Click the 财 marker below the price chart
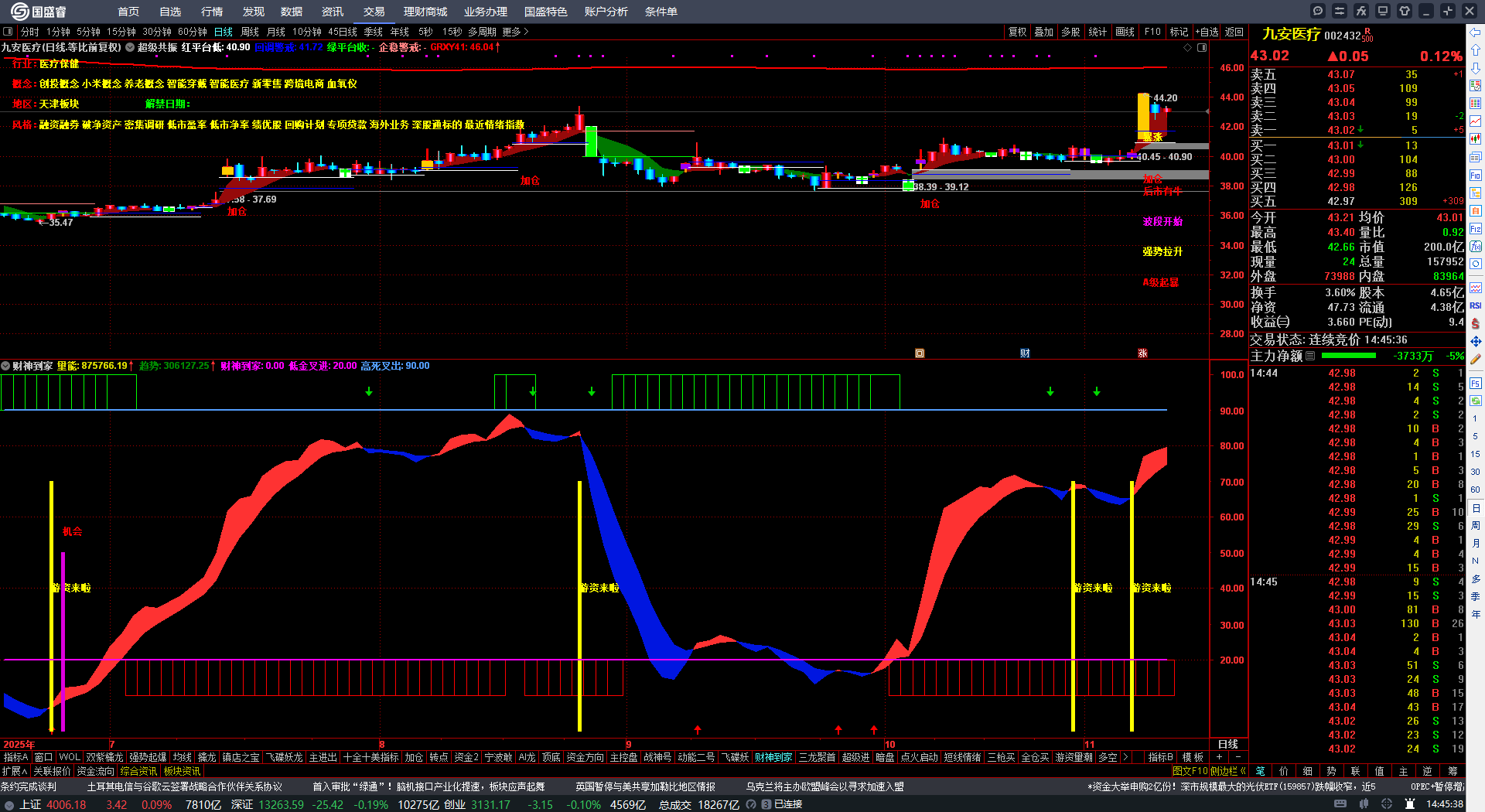The image size is (1485, 812). 1025,353
